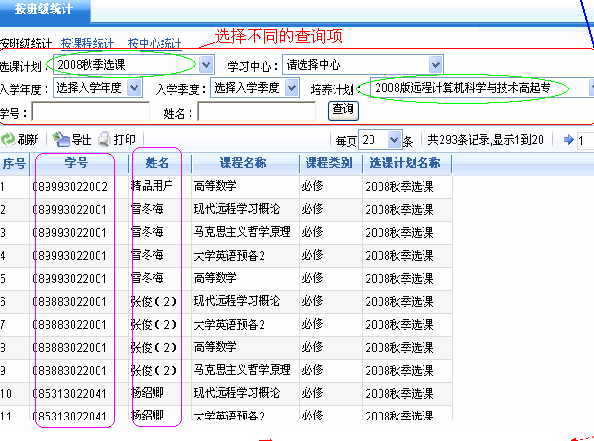This screenshot has width=594, height=441.
Task: Click the 姓名 input field
Action: tap(256, 112)
